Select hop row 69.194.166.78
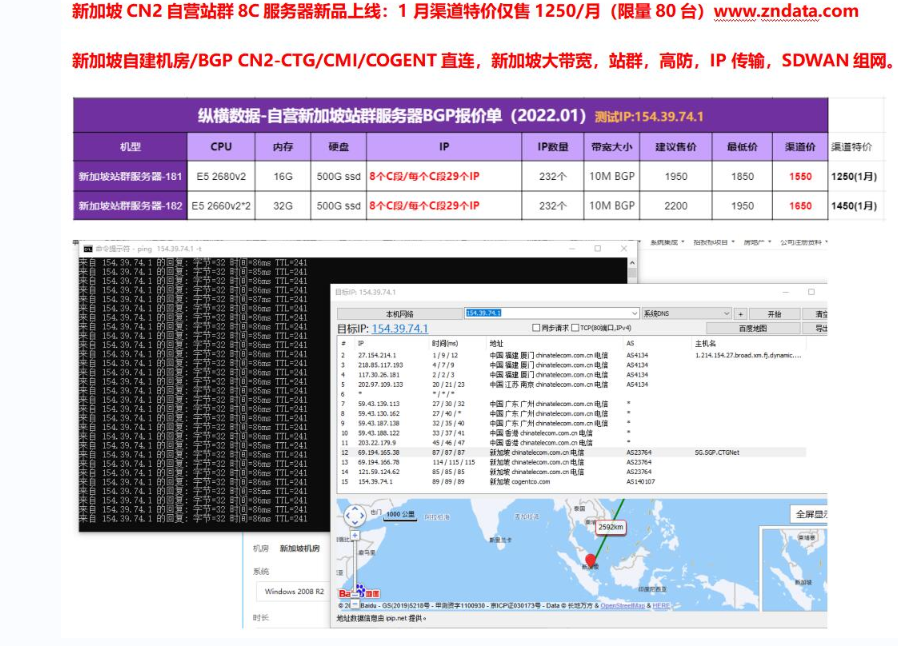The width and height of the screenshot is (898, 646). point(571,462)
